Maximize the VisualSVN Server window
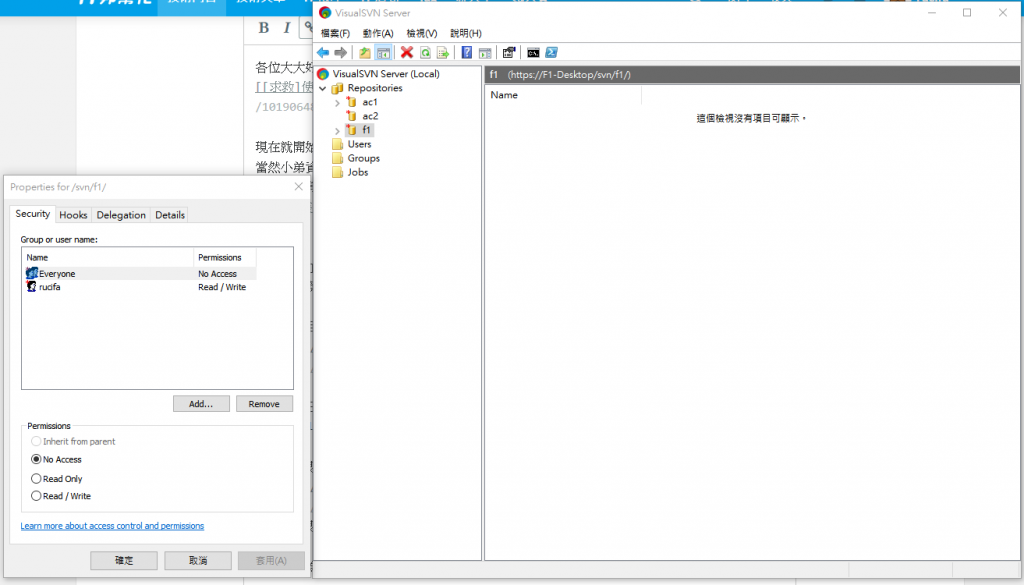1024x585 pixels. [x=967, y=12]
